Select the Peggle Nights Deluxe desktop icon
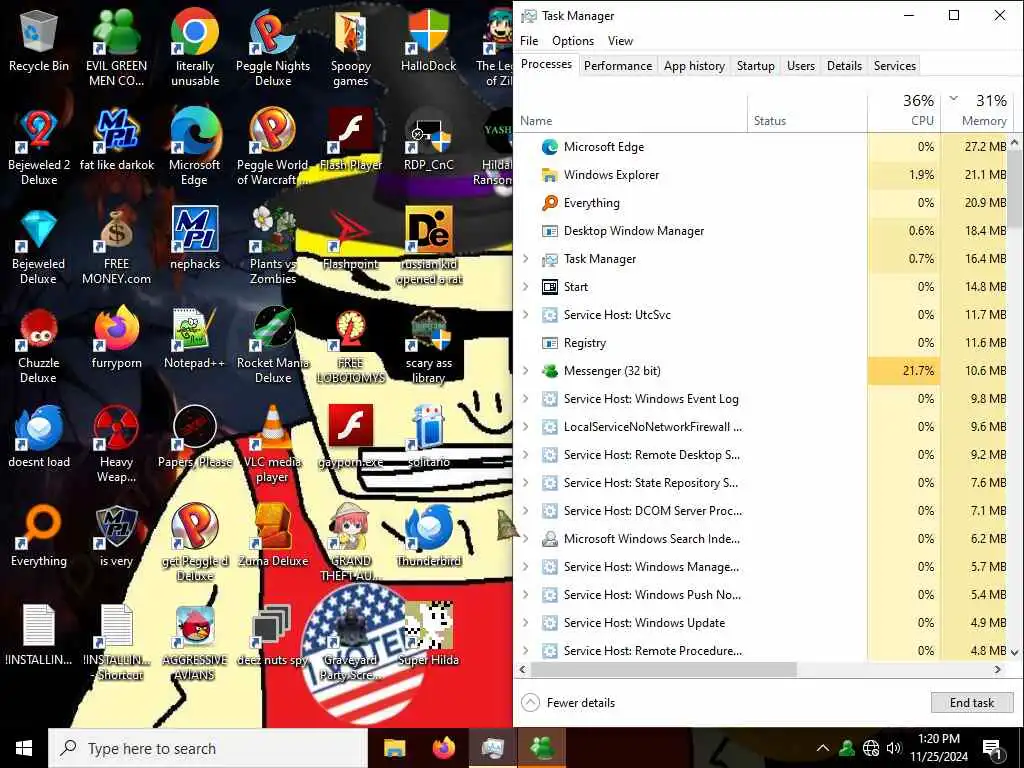The height and width of the screenshot is (768, 1024). click(273, 49)
